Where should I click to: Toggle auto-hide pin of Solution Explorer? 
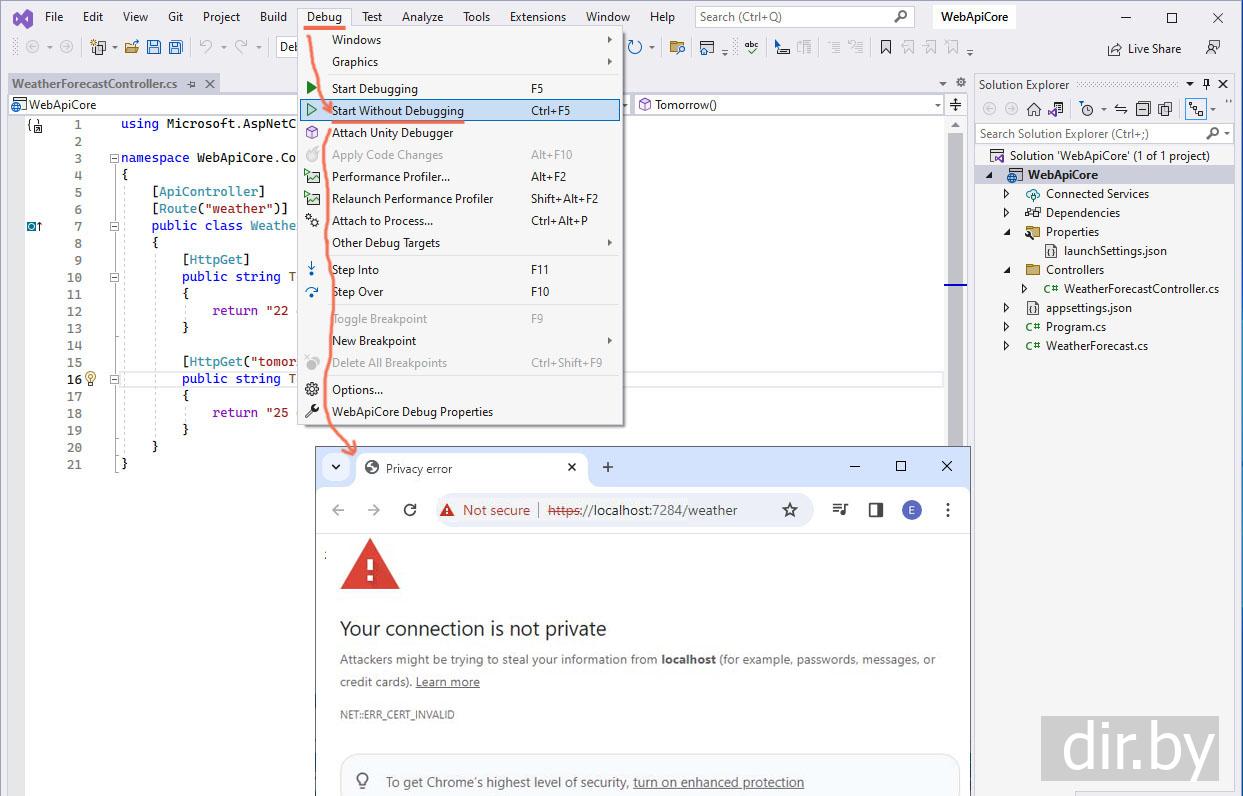[1207, 85]
